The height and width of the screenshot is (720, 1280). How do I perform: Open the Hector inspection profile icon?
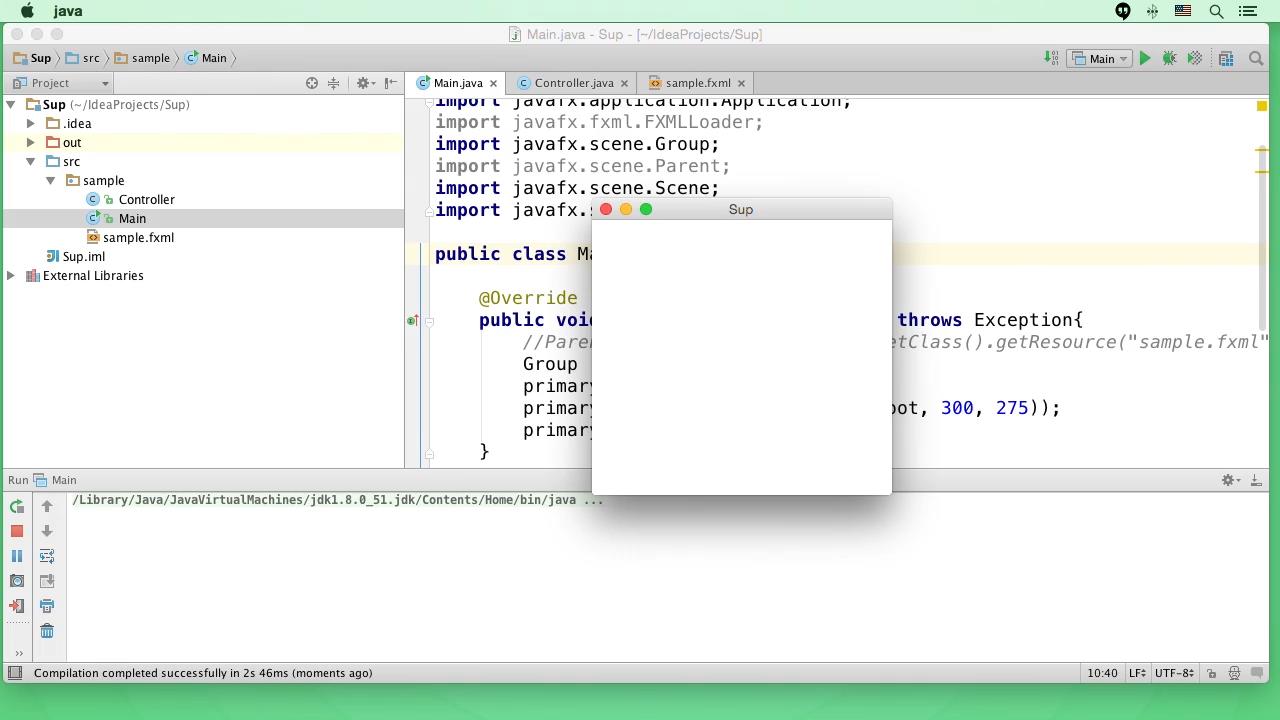coord(1234,673)
